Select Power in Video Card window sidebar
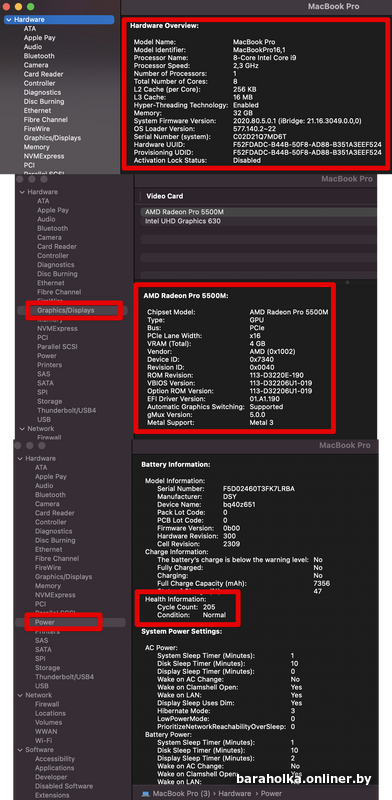The height and width of the screenshot is (800, 392). pos(47,356)
